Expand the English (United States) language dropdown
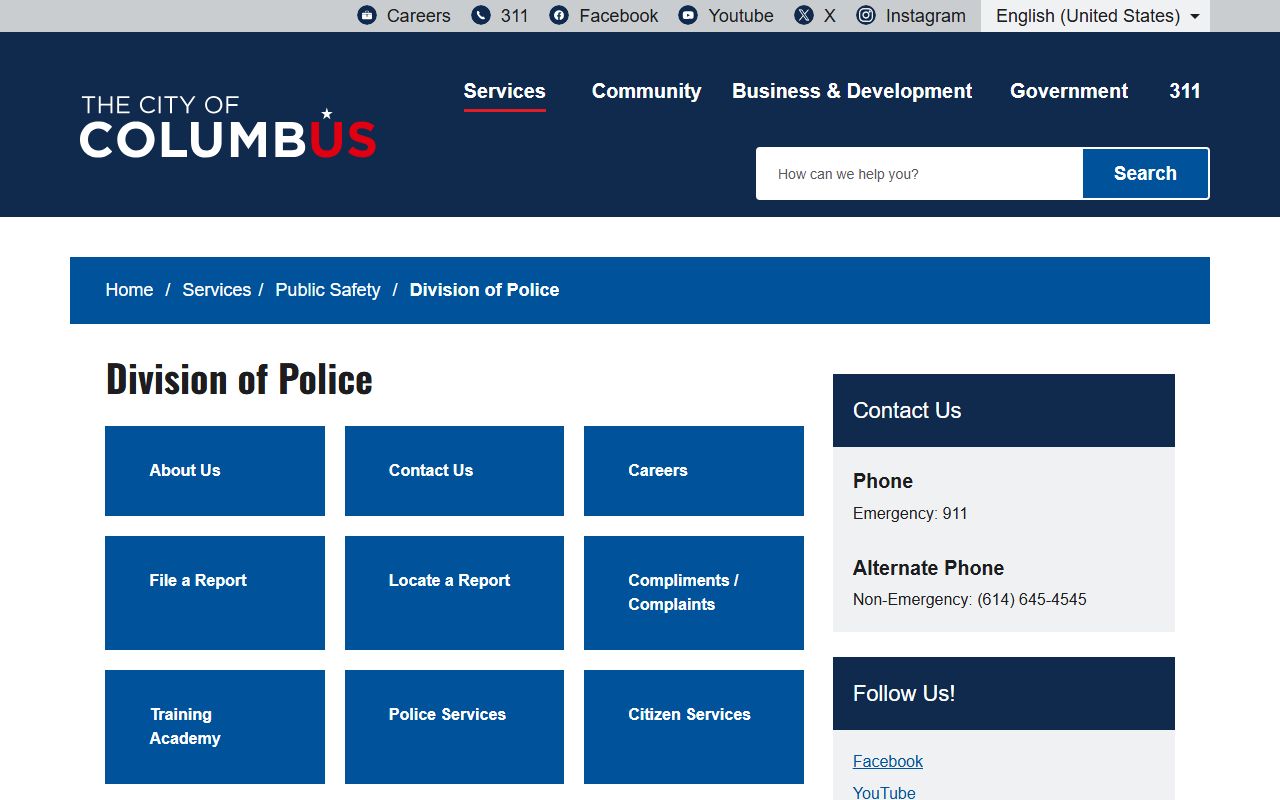This screenshot has width=1280, height=800. pyautogui.click(x=1096, y=16)
